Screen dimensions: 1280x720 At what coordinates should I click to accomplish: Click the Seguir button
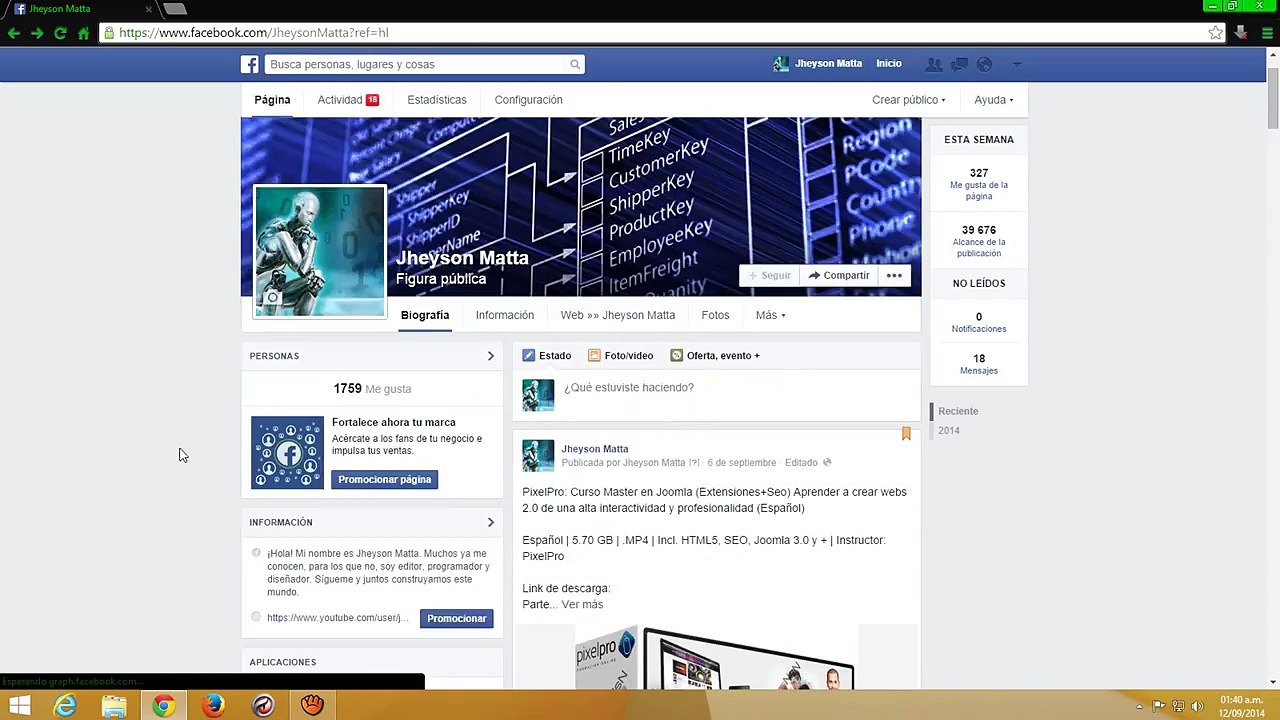point(769,275)
